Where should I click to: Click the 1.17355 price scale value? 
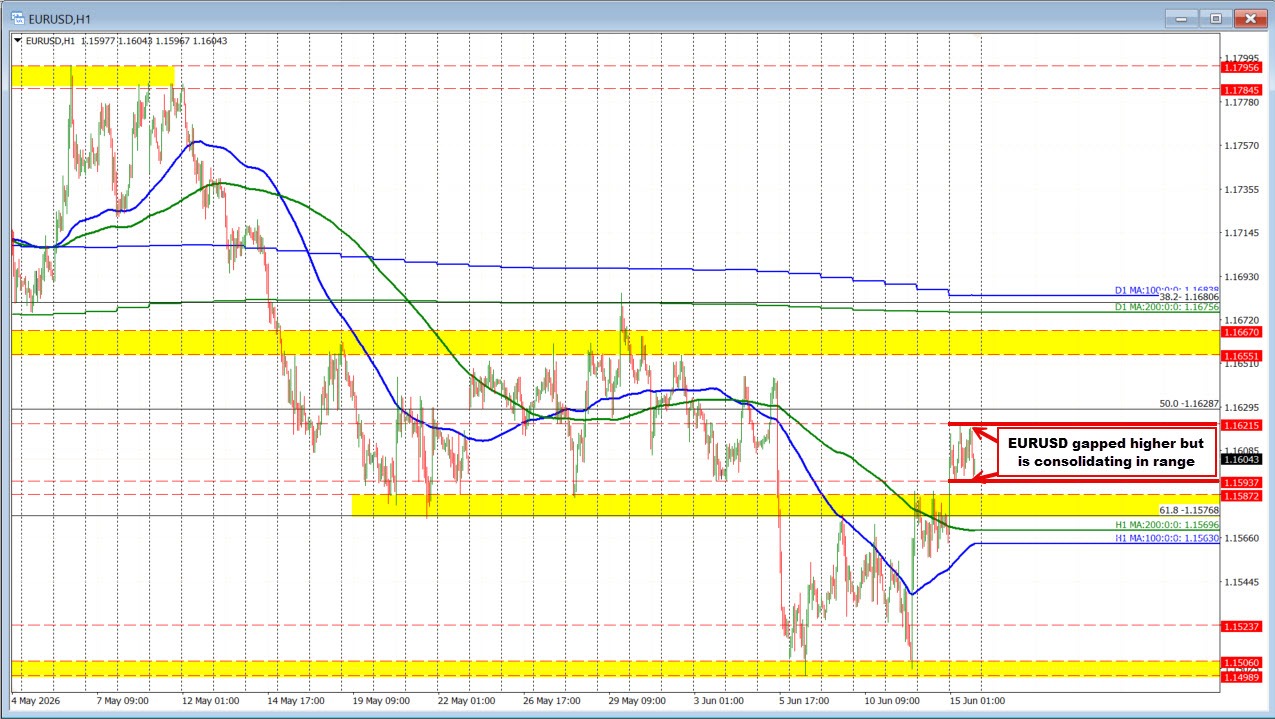click(x=1241, y=189)
